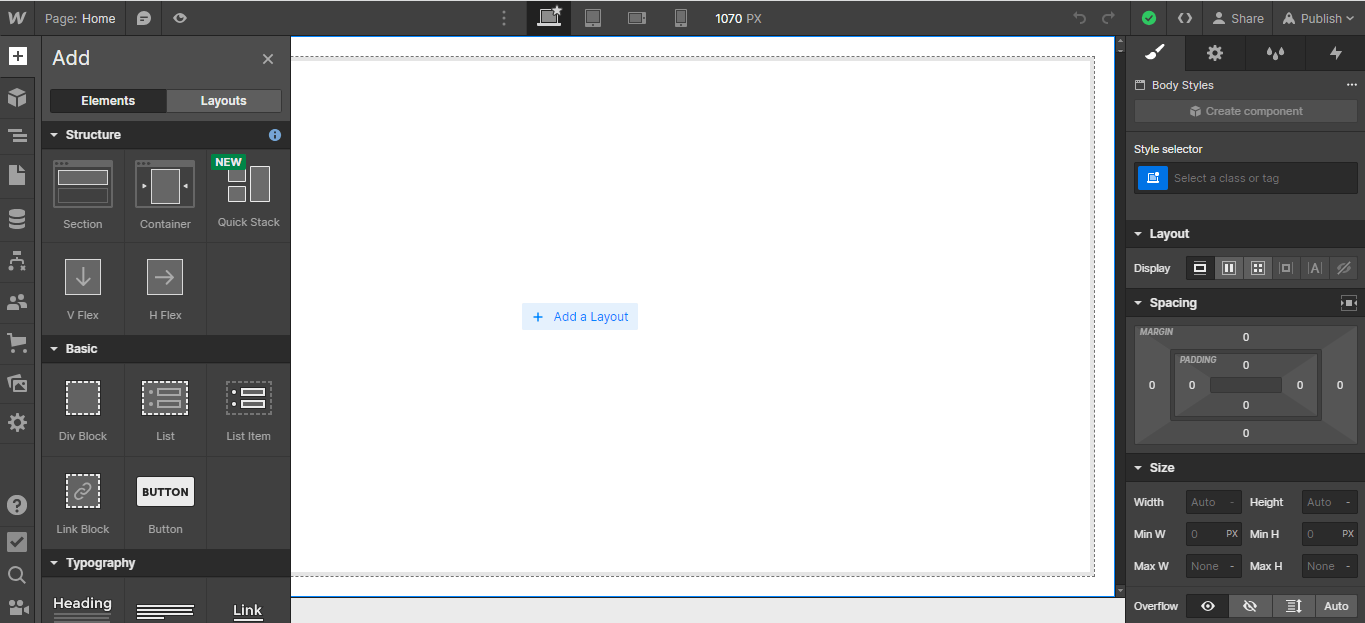Open the Assets images icon panel
The width and height of the screenshot is (1365, 623).
(17, 383)
